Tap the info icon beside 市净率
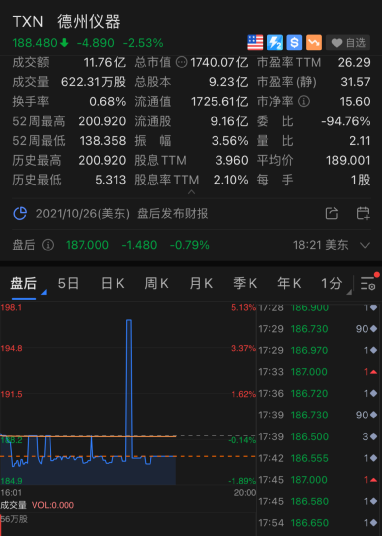The image size is (382, 536). [x=304, y=101]
